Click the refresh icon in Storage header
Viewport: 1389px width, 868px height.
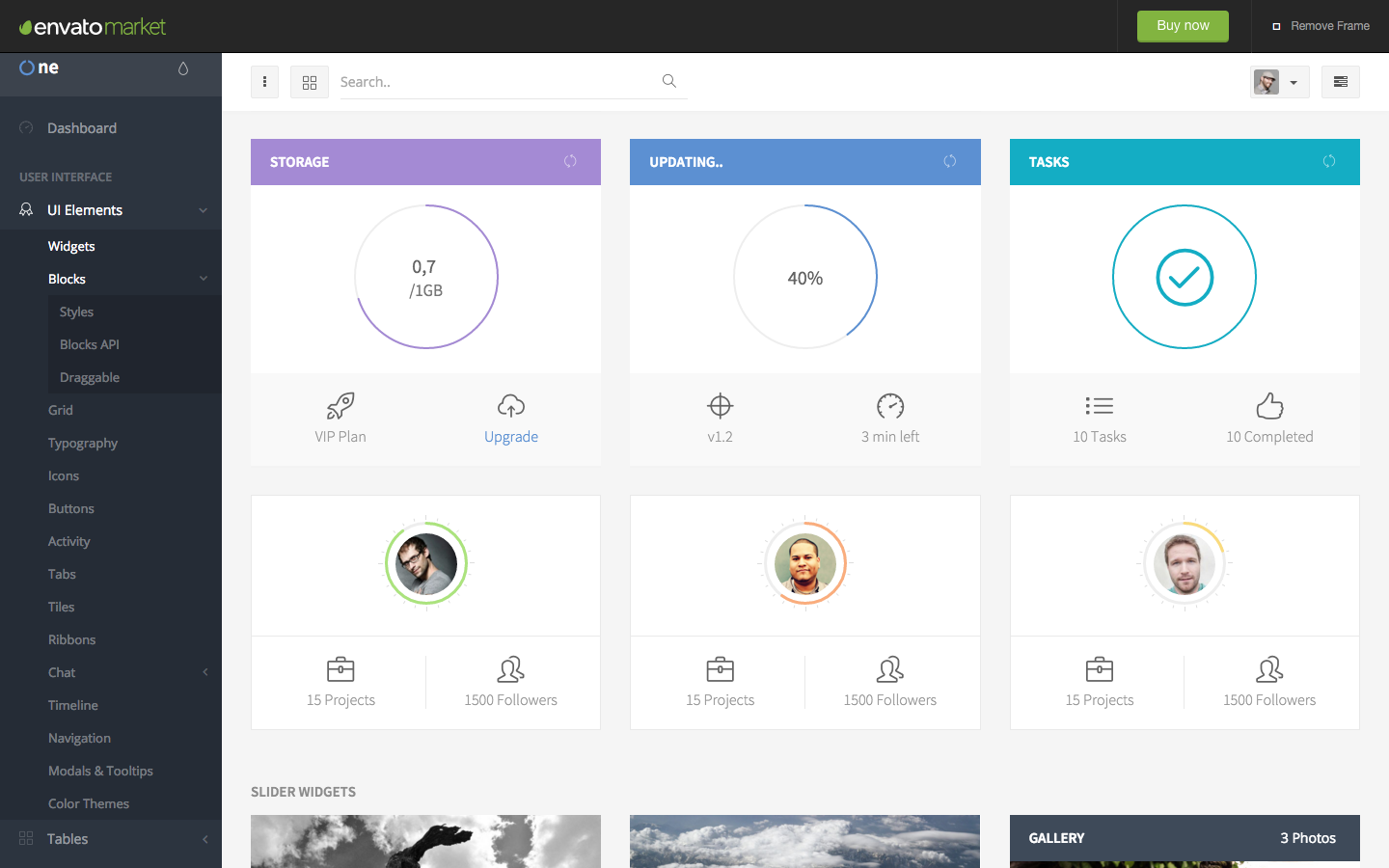coord(570,161)
